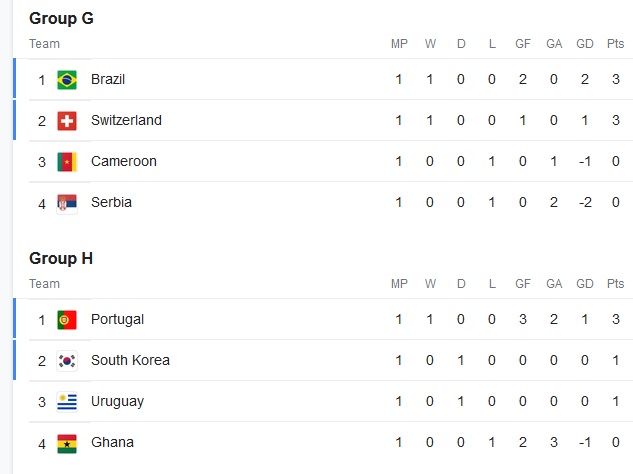The width and height of the screenshot is (633, 474).
Task: Click the GD column header in Group H
Action: 585,284
